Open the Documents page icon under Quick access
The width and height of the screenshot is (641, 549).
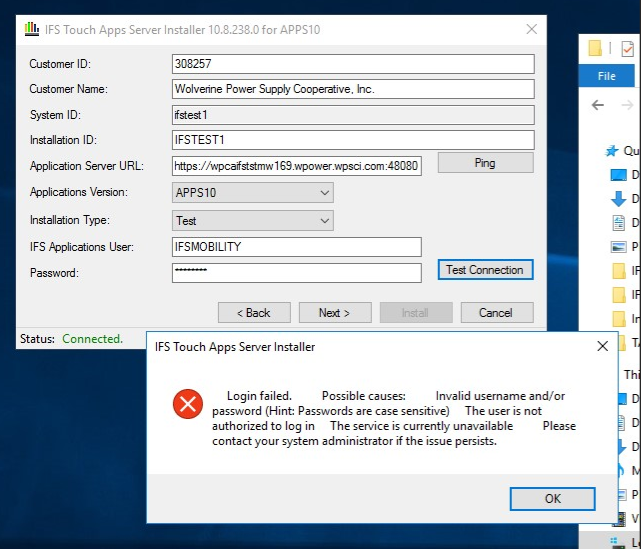[619, 223]
